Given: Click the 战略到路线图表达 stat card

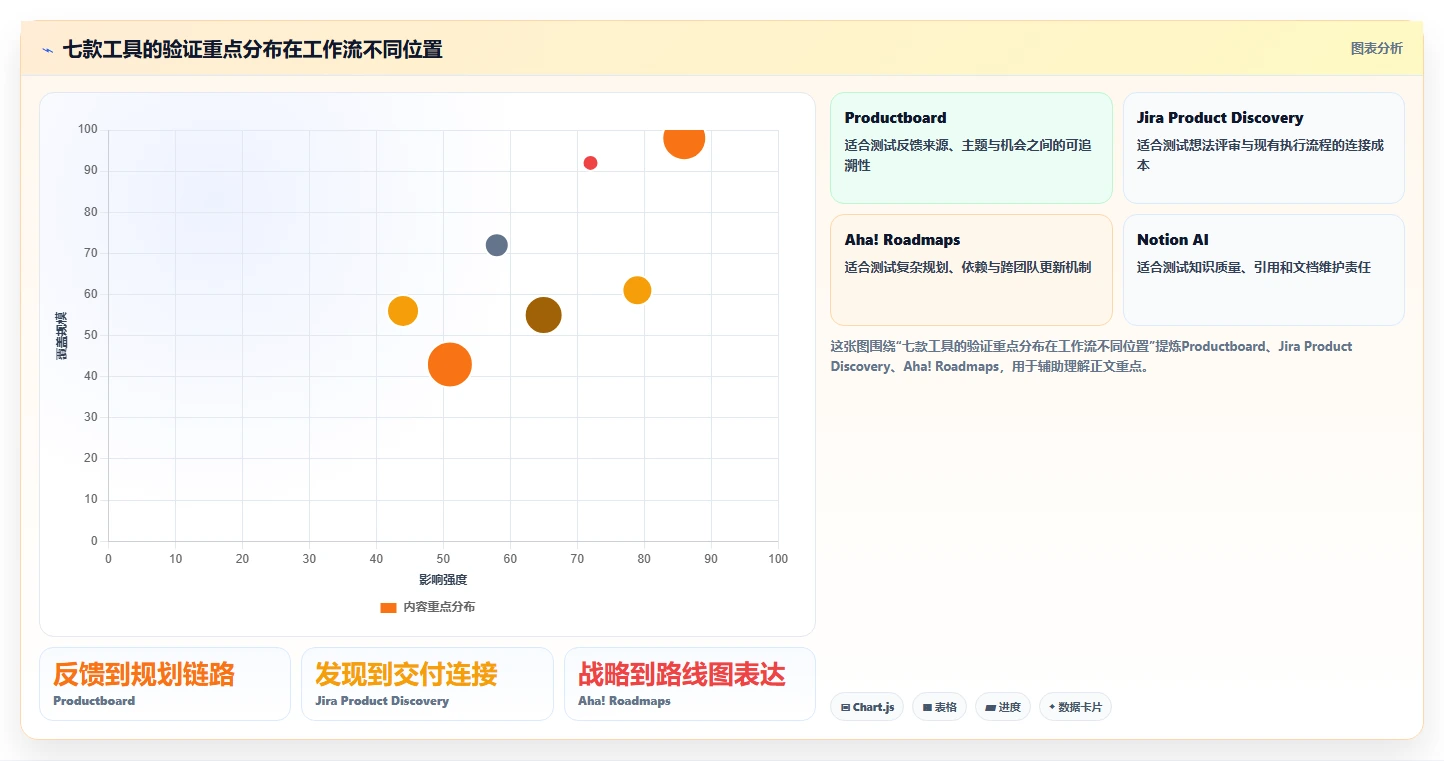Looking at the screenshot, I should tap(690, 684).
